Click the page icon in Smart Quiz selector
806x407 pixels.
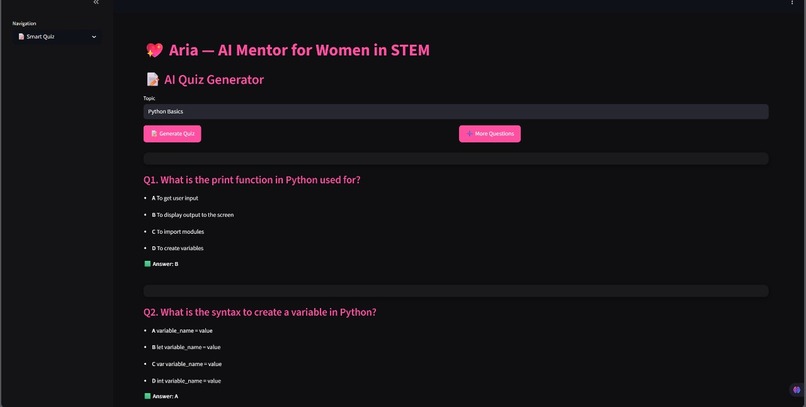pyautogui.click(x=21, y=37)
